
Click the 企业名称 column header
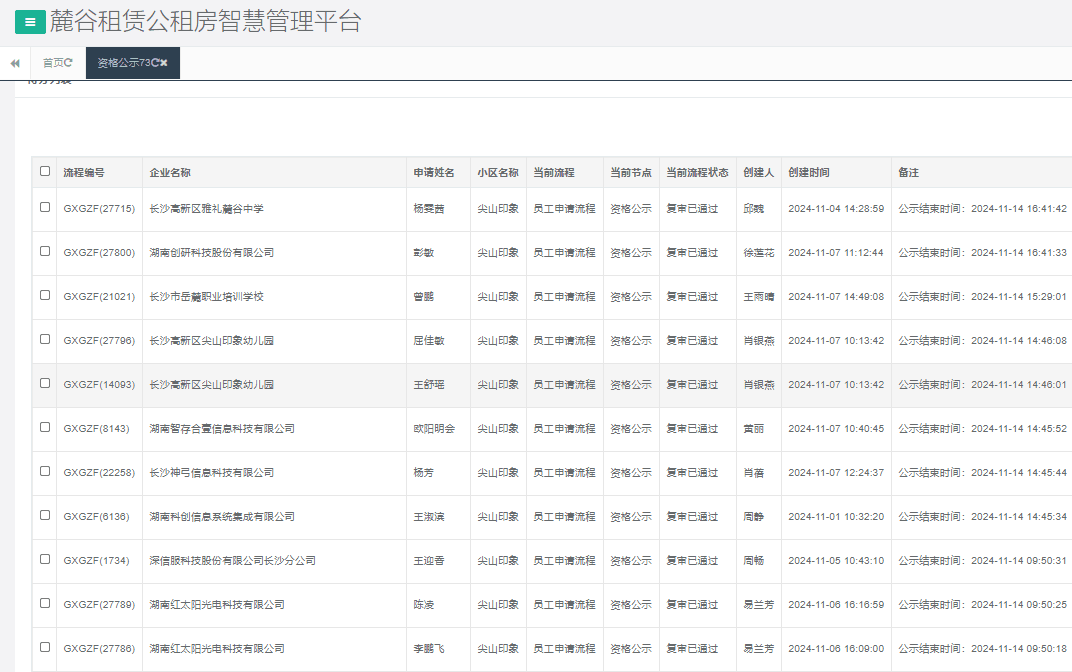pyautogui.click(x=170, y=173)
